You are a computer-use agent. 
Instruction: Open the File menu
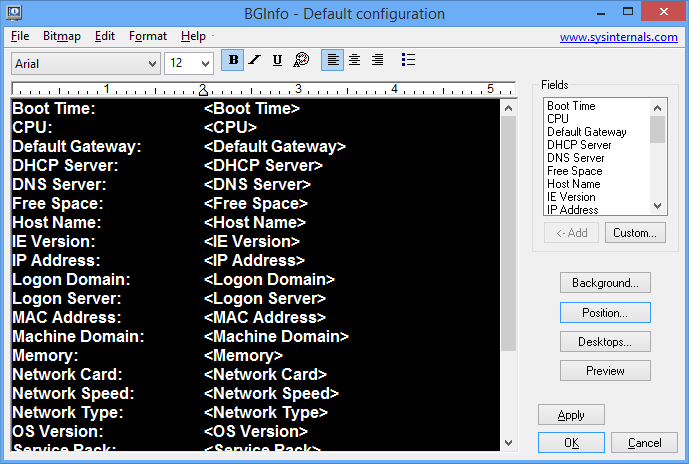click(20, 36)
